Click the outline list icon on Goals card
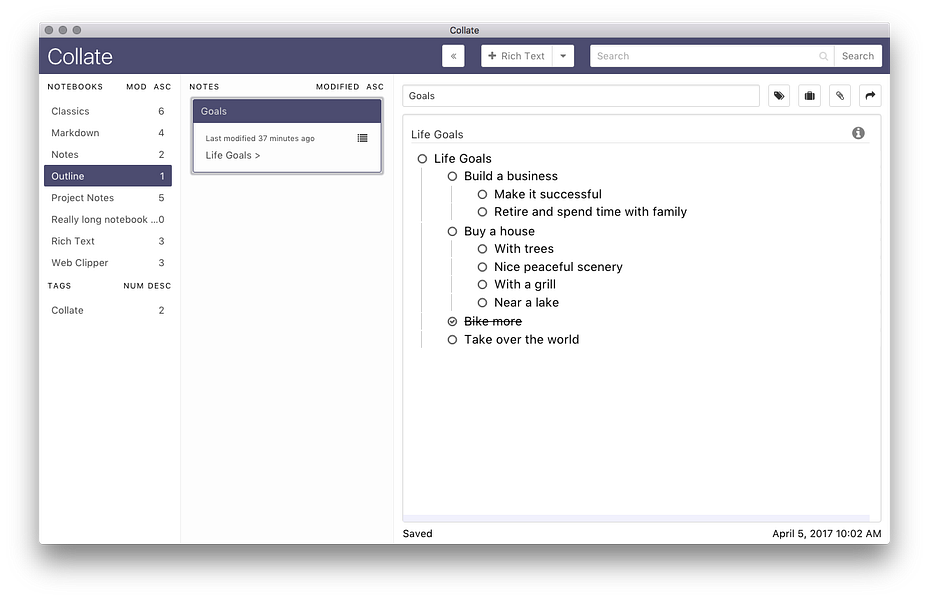The height and width of the screenshot is (600, 929). [x=362, y=138]
